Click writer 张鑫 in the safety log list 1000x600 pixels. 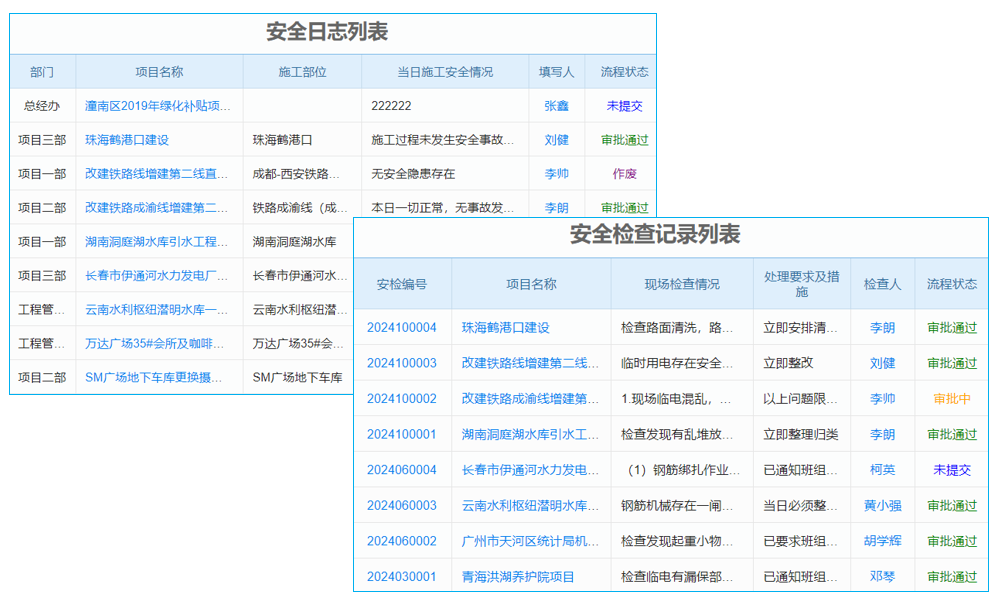[556, 106]
